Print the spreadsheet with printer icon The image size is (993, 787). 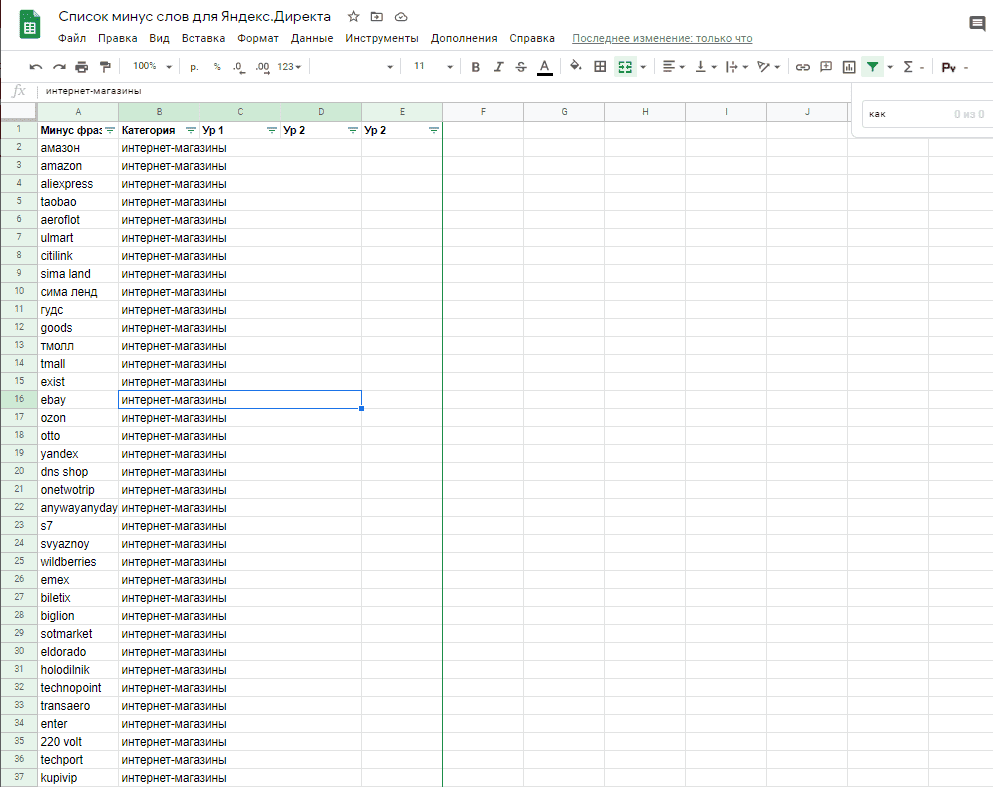pyautogui.click(x=82, y=66)
